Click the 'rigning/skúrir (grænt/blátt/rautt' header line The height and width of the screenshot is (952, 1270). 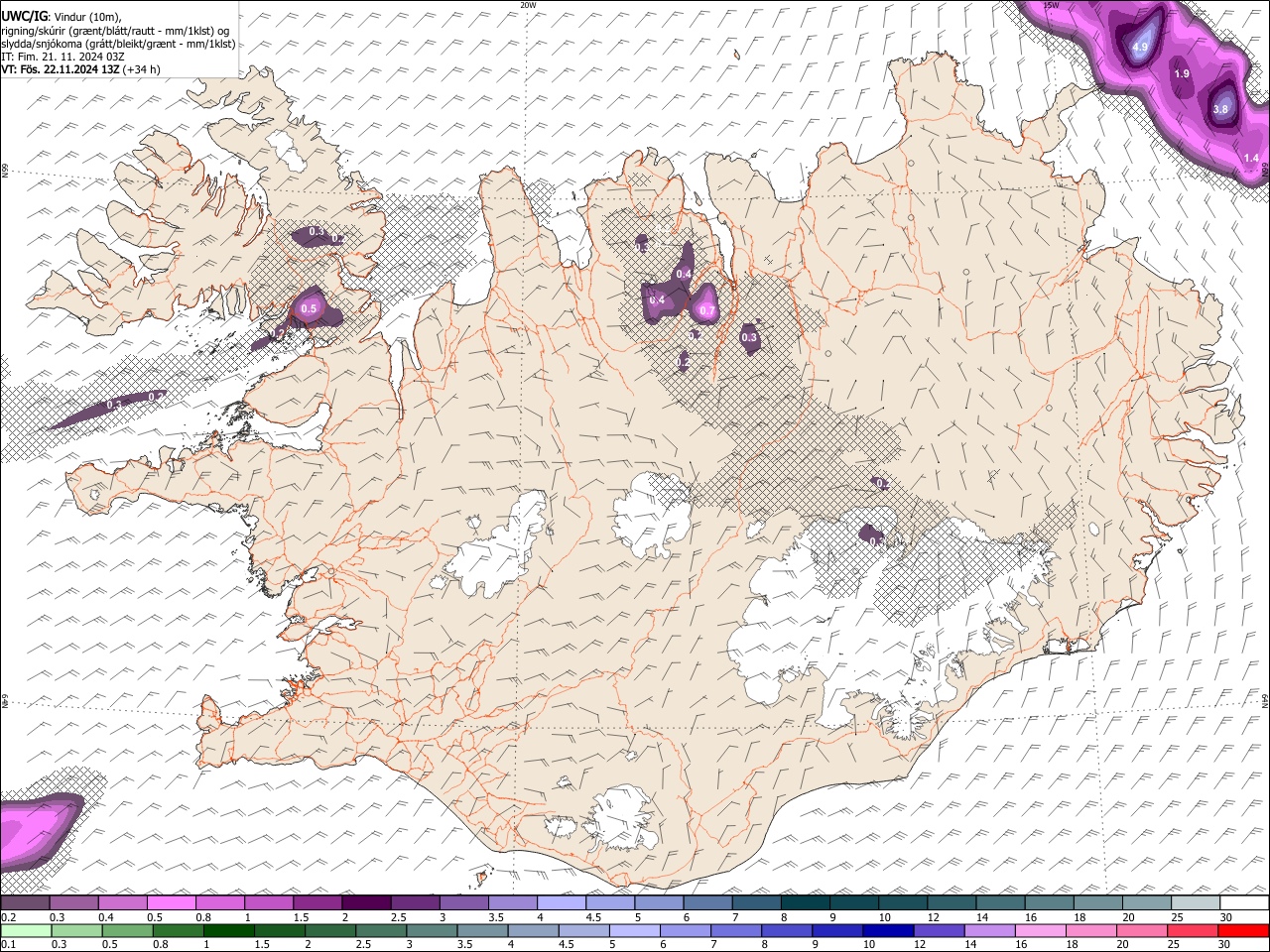click(115, 30)
